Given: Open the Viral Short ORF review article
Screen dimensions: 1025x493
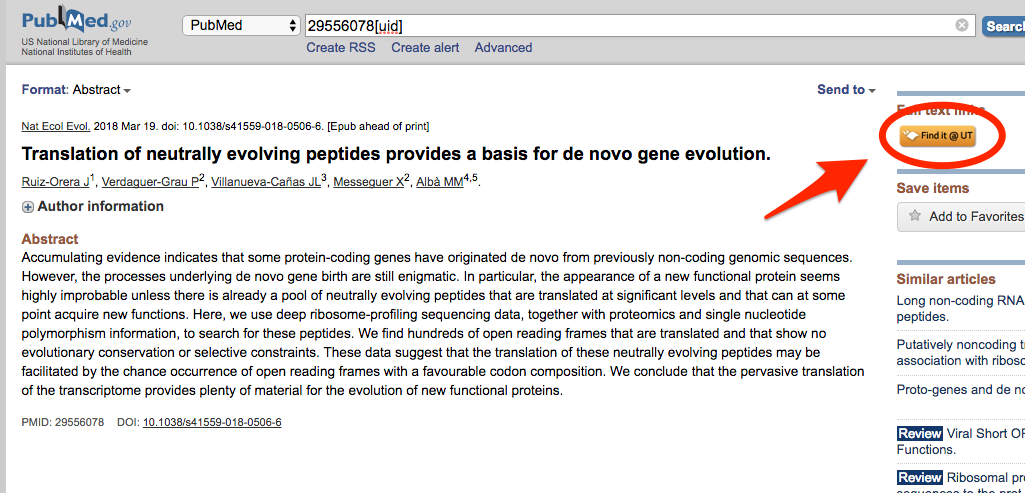Looking at the screenshot, I should pyautogui.click(x=961, y=441).
